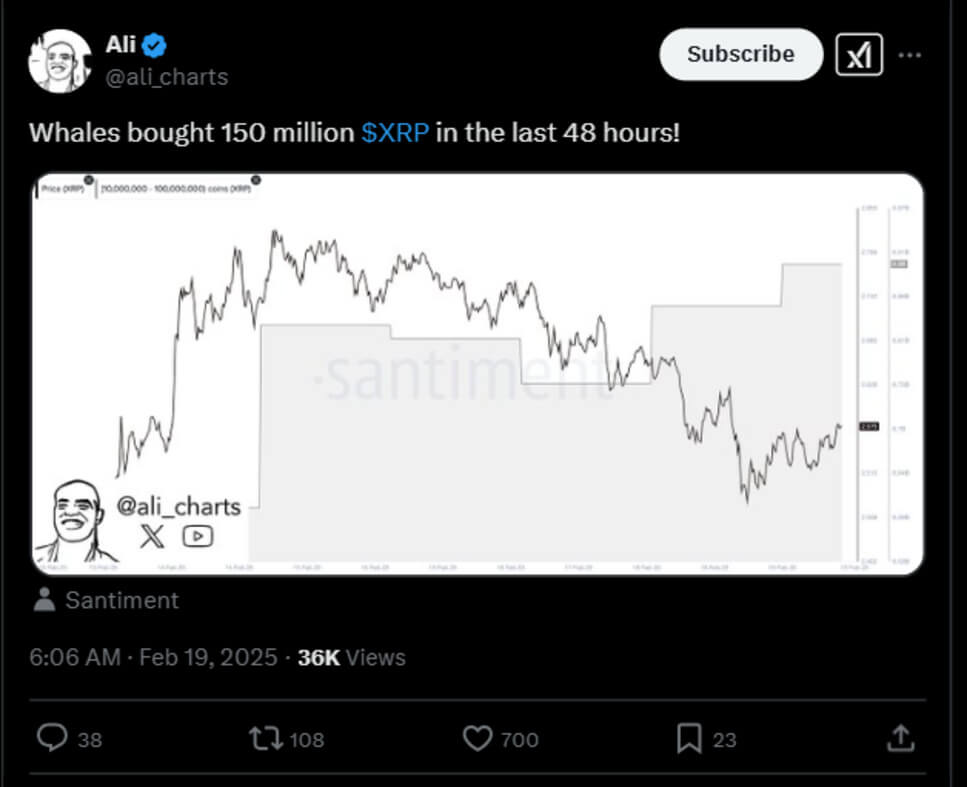This screenshot has height=787, width=967.
Task: Click the black current price marker on chart axis
Action: click(x=869, y=427)
